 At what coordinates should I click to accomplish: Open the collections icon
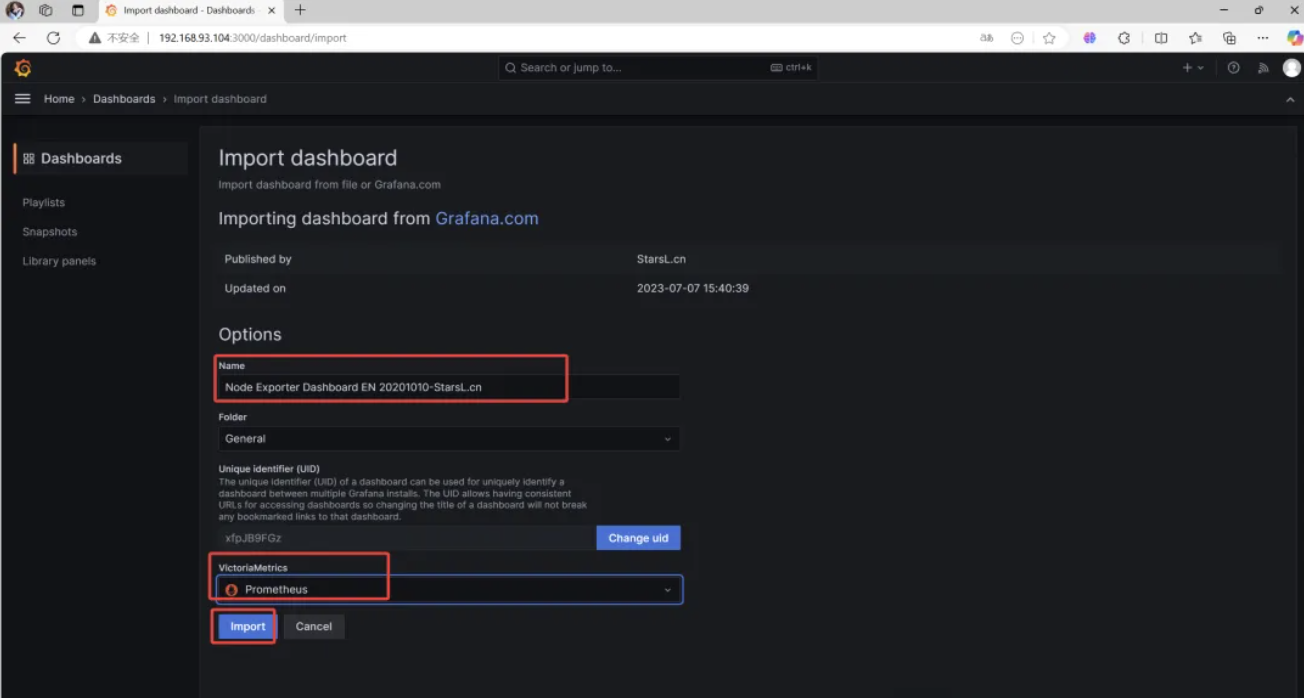tap(1229, 38)
